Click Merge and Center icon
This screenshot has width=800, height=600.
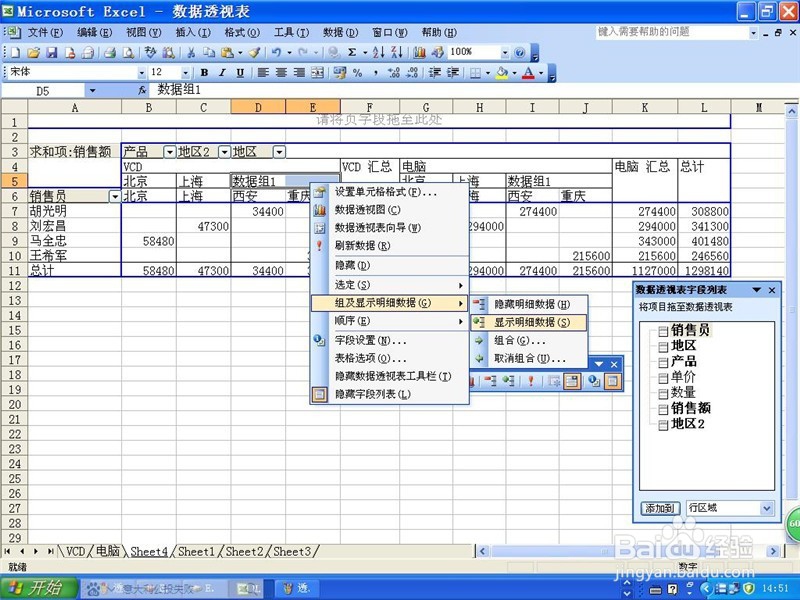(317, 73)
